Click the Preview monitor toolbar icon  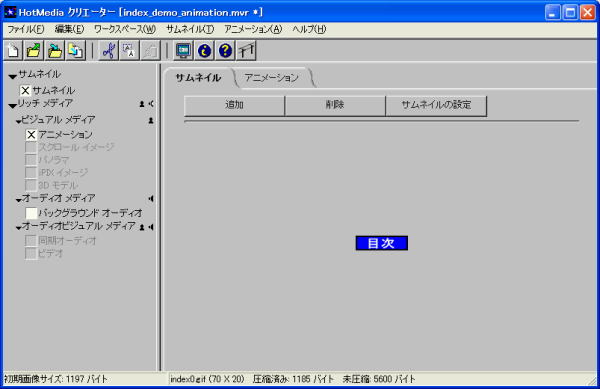pyautogui.click(x=183, y=50)
